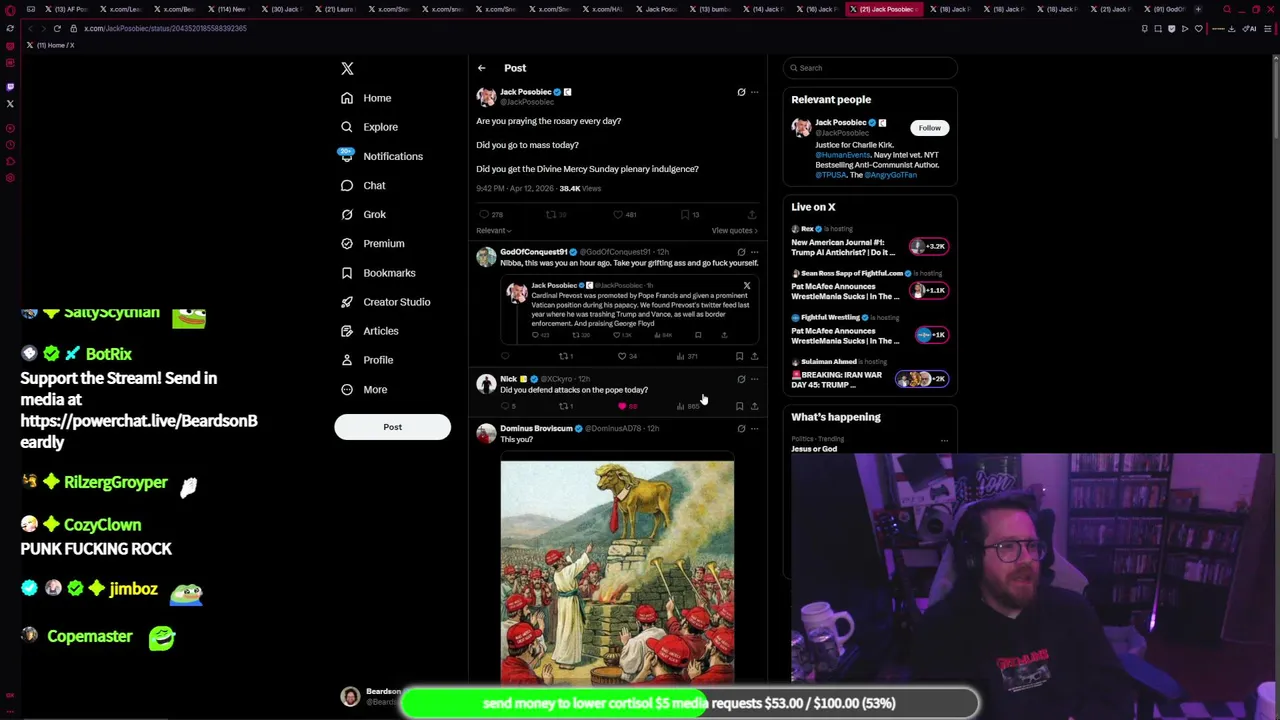Join Rex's New American Journal live space

pyautogui.click(x=929, y=246)
